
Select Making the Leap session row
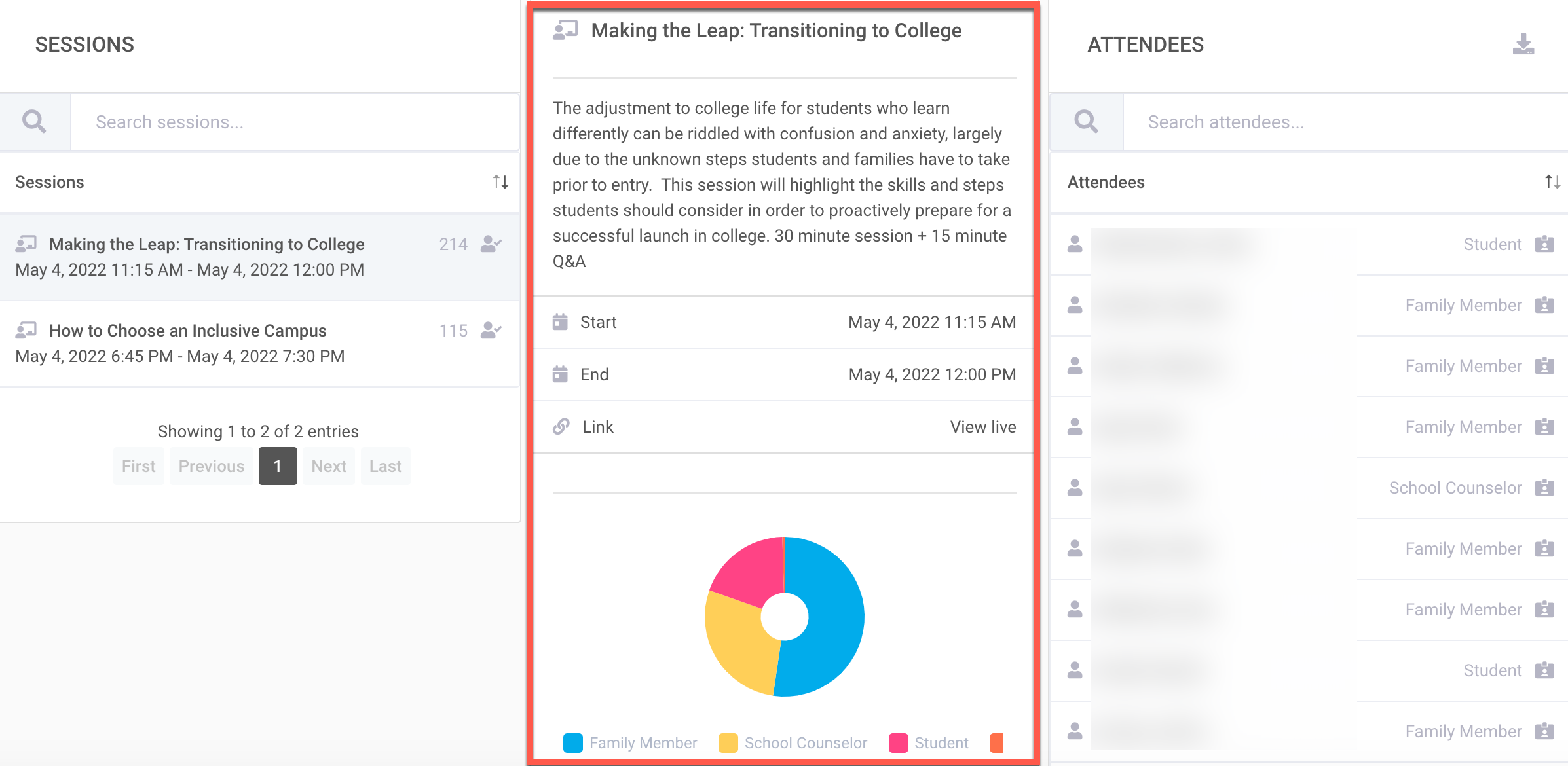tap(206, 244)
